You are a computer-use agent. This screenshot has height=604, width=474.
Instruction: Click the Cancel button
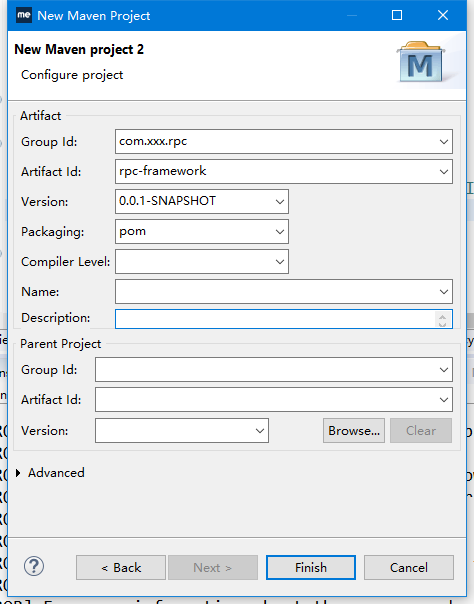(409, 567)
